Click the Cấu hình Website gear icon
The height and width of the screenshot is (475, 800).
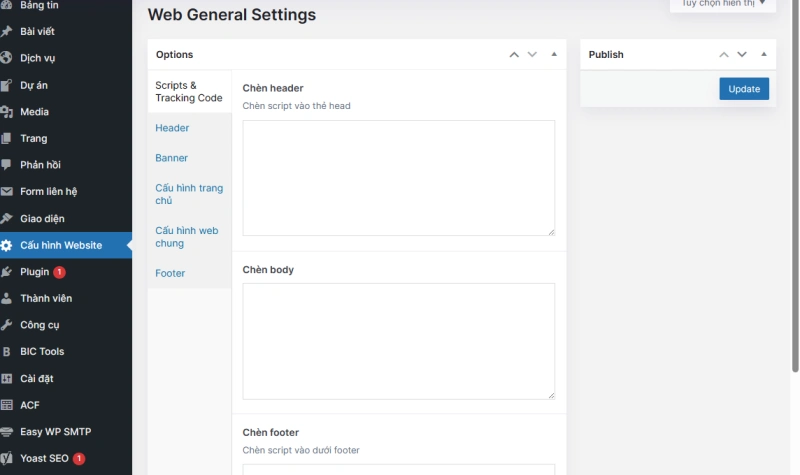click(x=6, y=245)
